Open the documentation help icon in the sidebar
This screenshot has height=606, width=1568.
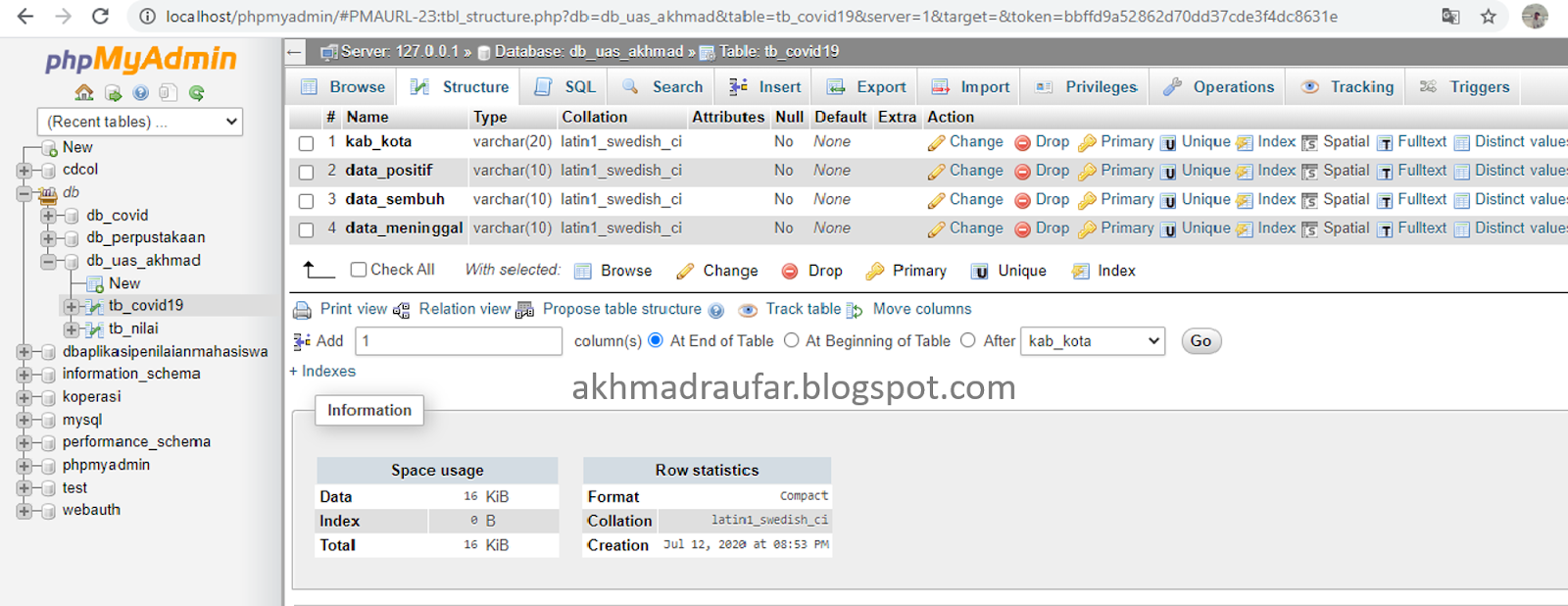(x=141, y=93)
